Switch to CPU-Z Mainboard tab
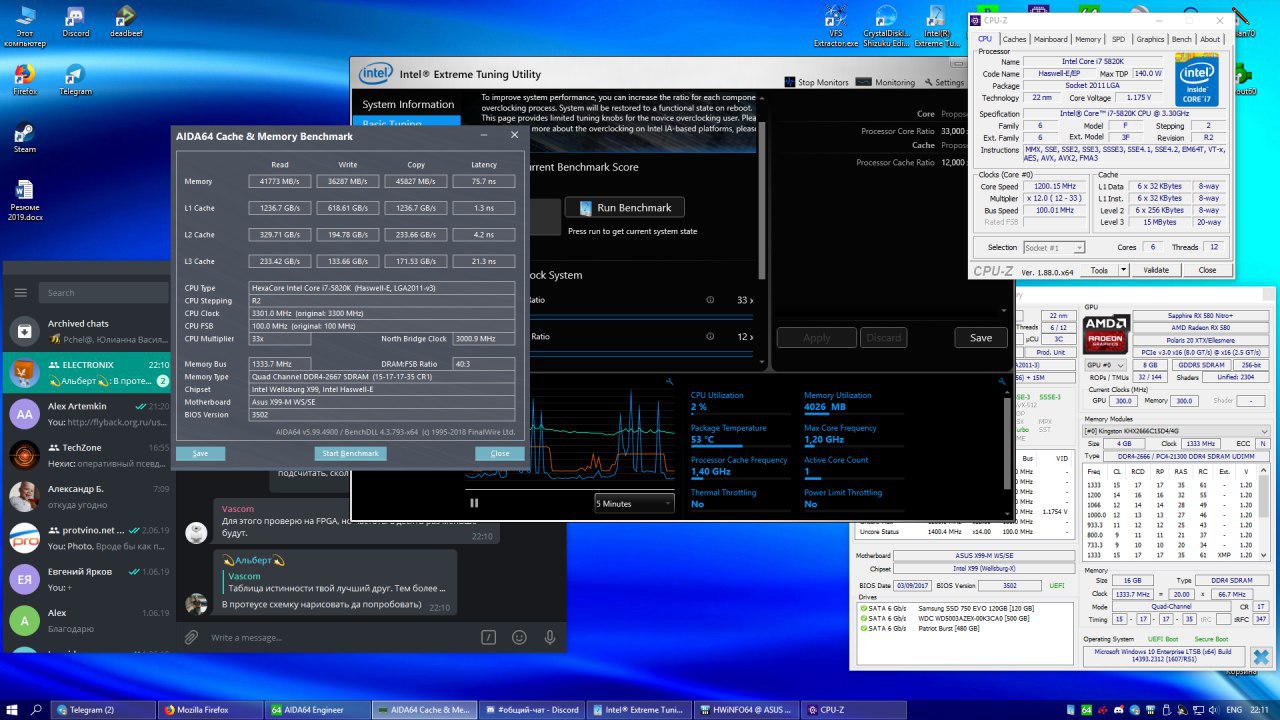1280x720 pixels. pyautogui.click(x=1050, y=39)
